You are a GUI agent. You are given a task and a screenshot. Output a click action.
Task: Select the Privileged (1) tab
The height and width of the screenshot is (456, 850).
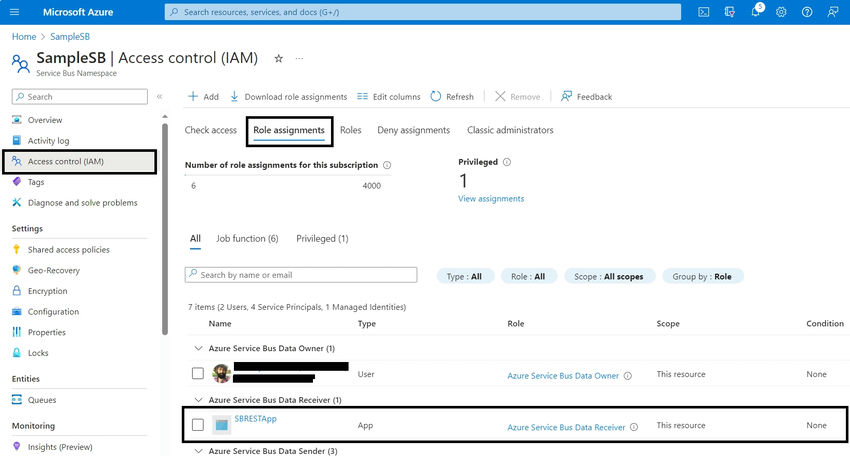pyautogui.click(x=322, y=239)
